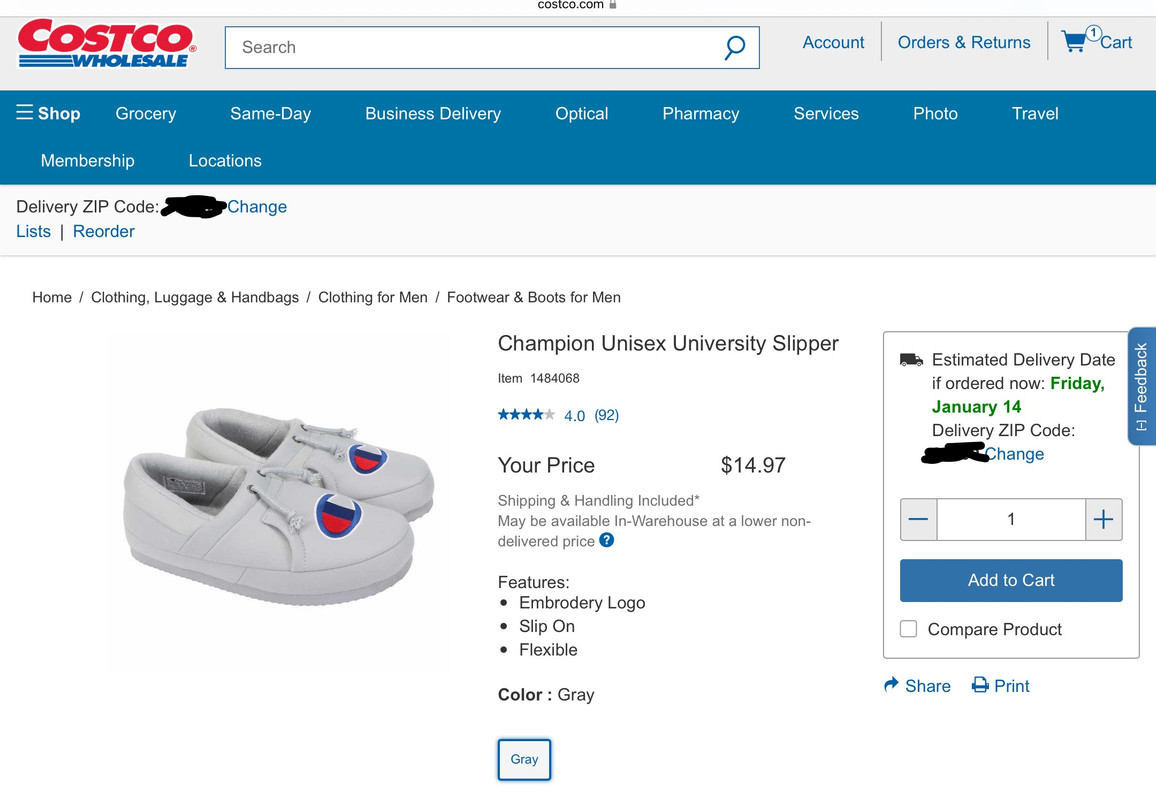Open the Grocery menu item

click(x=146, y=113)
